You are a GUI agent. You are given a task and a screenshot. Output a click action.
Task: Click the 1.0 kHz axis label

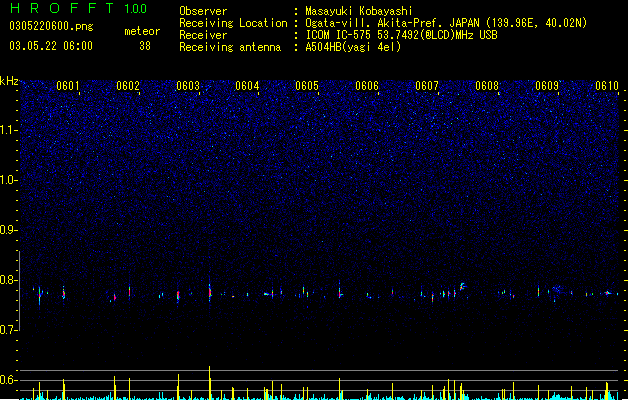(x=9, y=180)
